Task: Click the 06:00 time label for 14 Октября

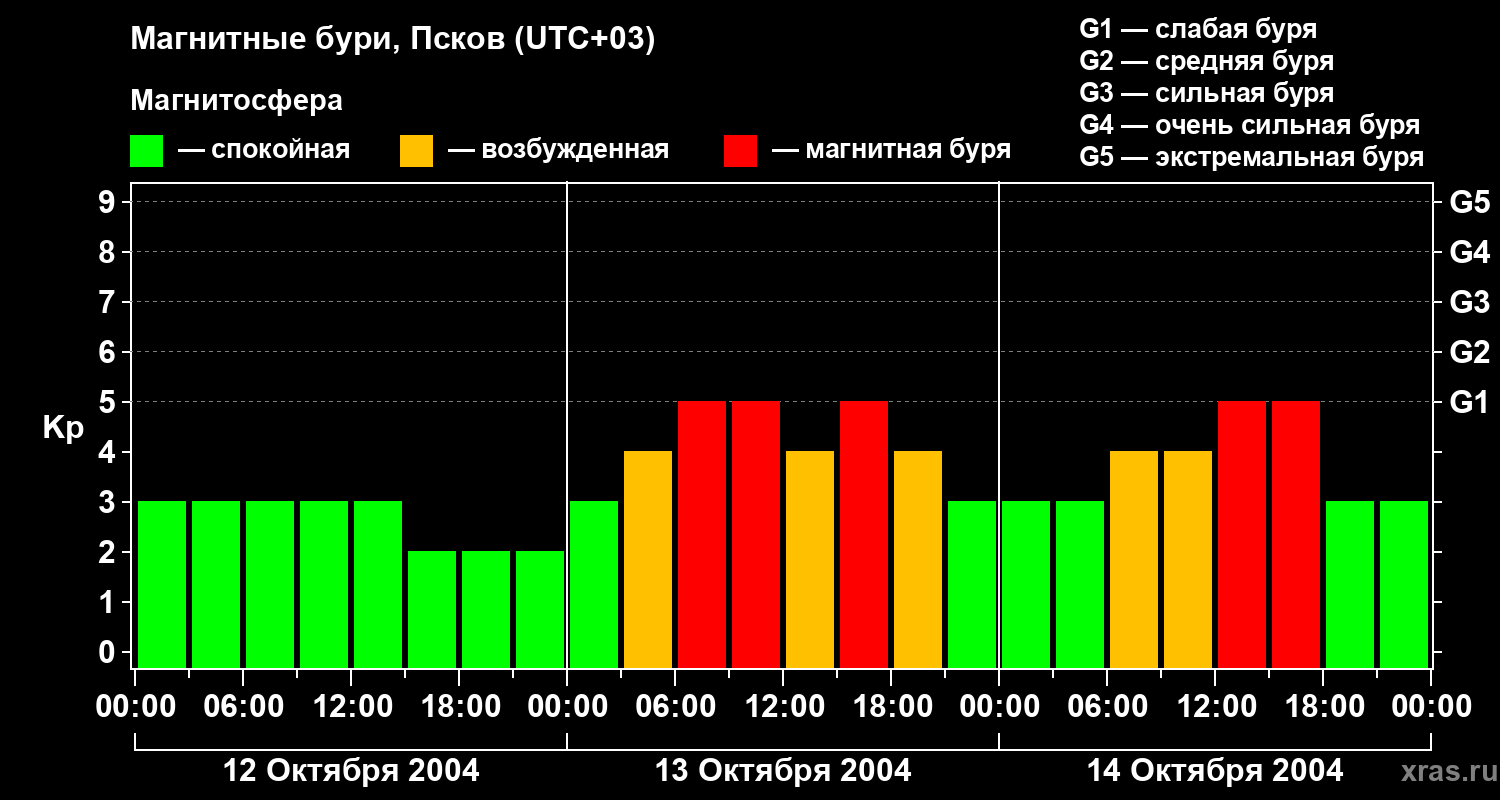Action: pyautogui.click(x=1107, y=707)
